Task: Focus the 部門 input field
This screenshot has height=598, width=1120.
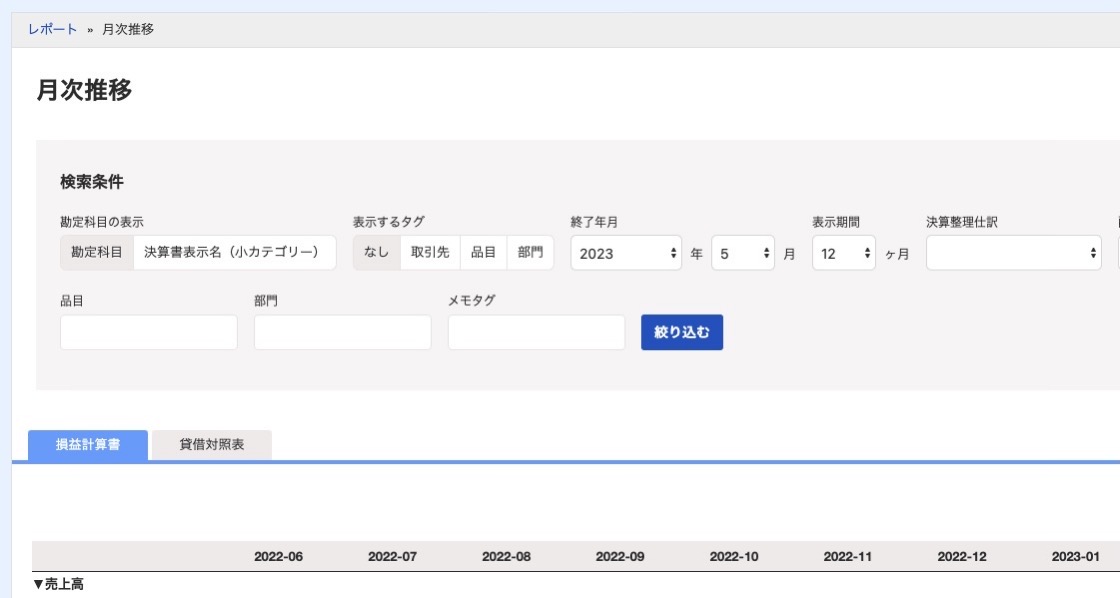Action: pos(342,332)
